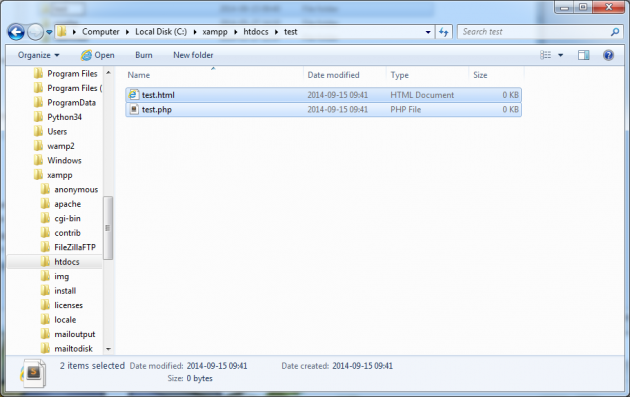Click navigation pane scroll down arrow
630x397 pixels.
[x=108, y=349]
